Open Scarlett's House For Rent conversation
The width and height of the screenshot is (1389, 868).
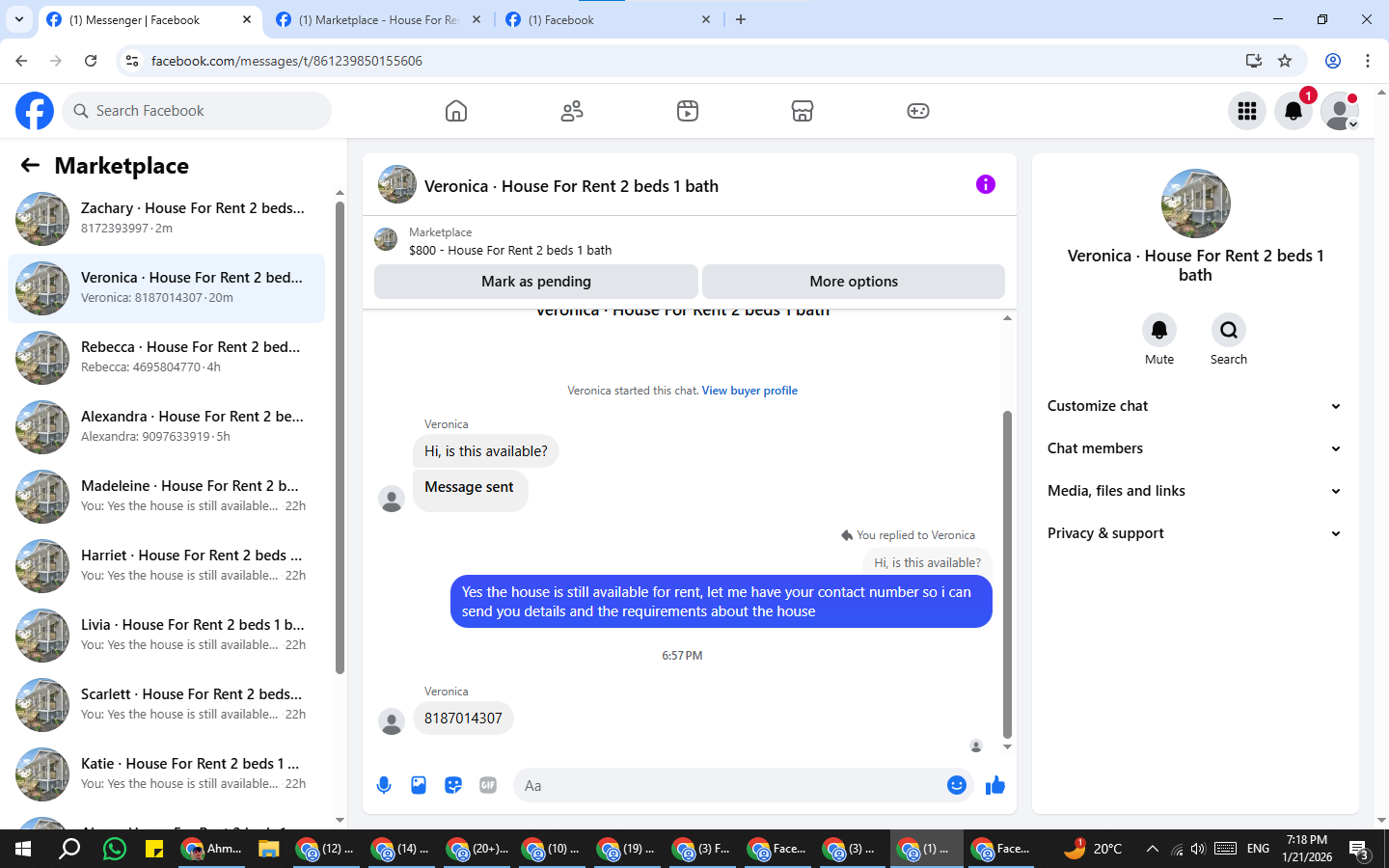167,705
